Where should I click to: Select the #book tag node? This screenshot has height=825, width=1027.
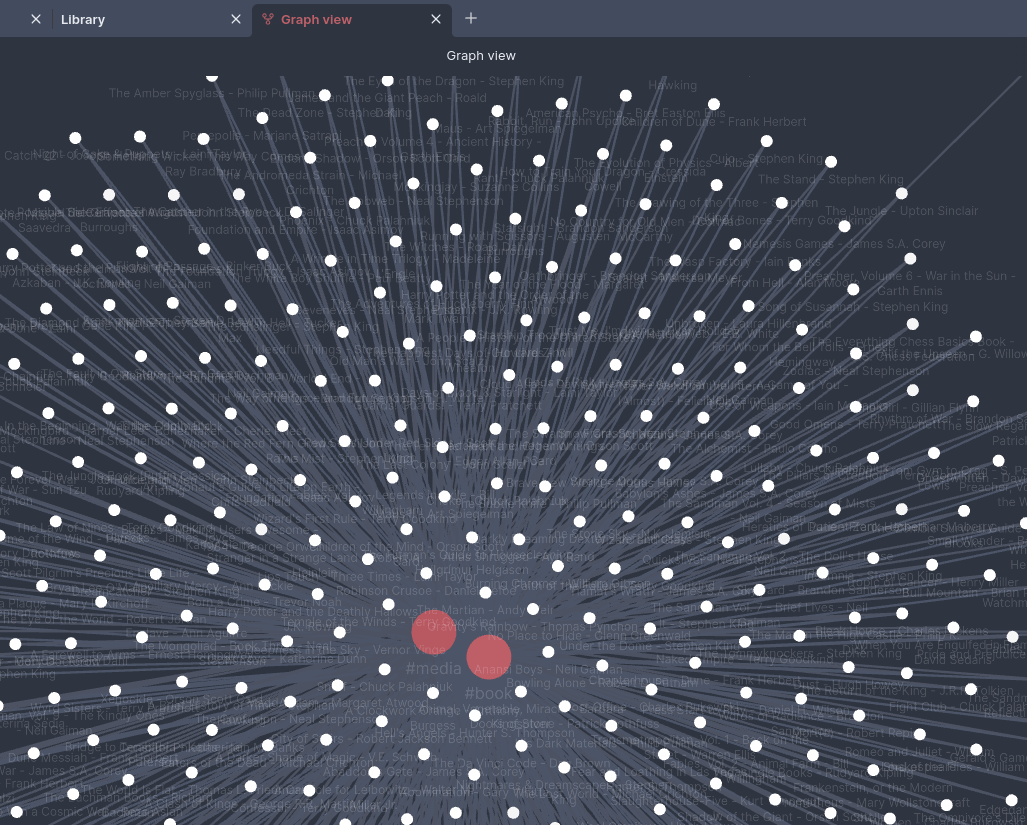tap(488, 655)
